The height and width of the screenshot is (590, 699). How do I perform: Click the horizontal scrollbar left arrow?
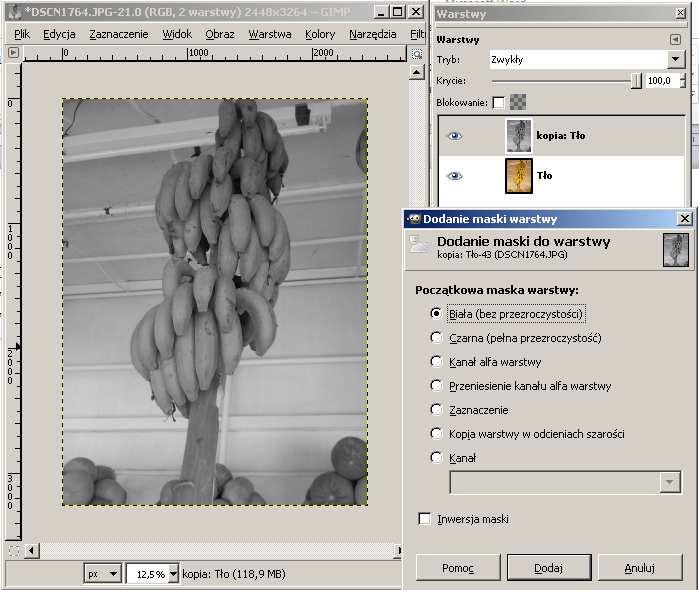coord(31,551)
